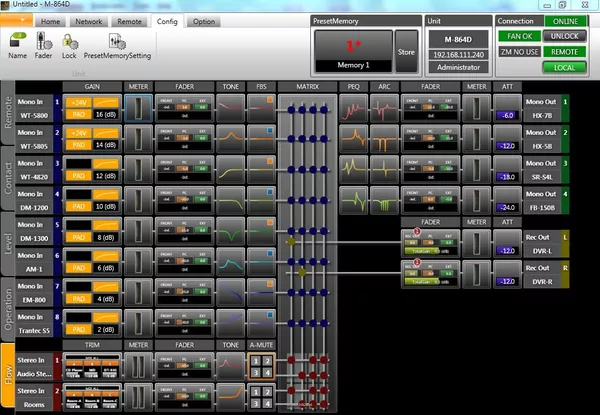The height and width of the screenshot is (415, 600).
Task: Open ARC graph for Mono Out 2
Action: [384, 138]
